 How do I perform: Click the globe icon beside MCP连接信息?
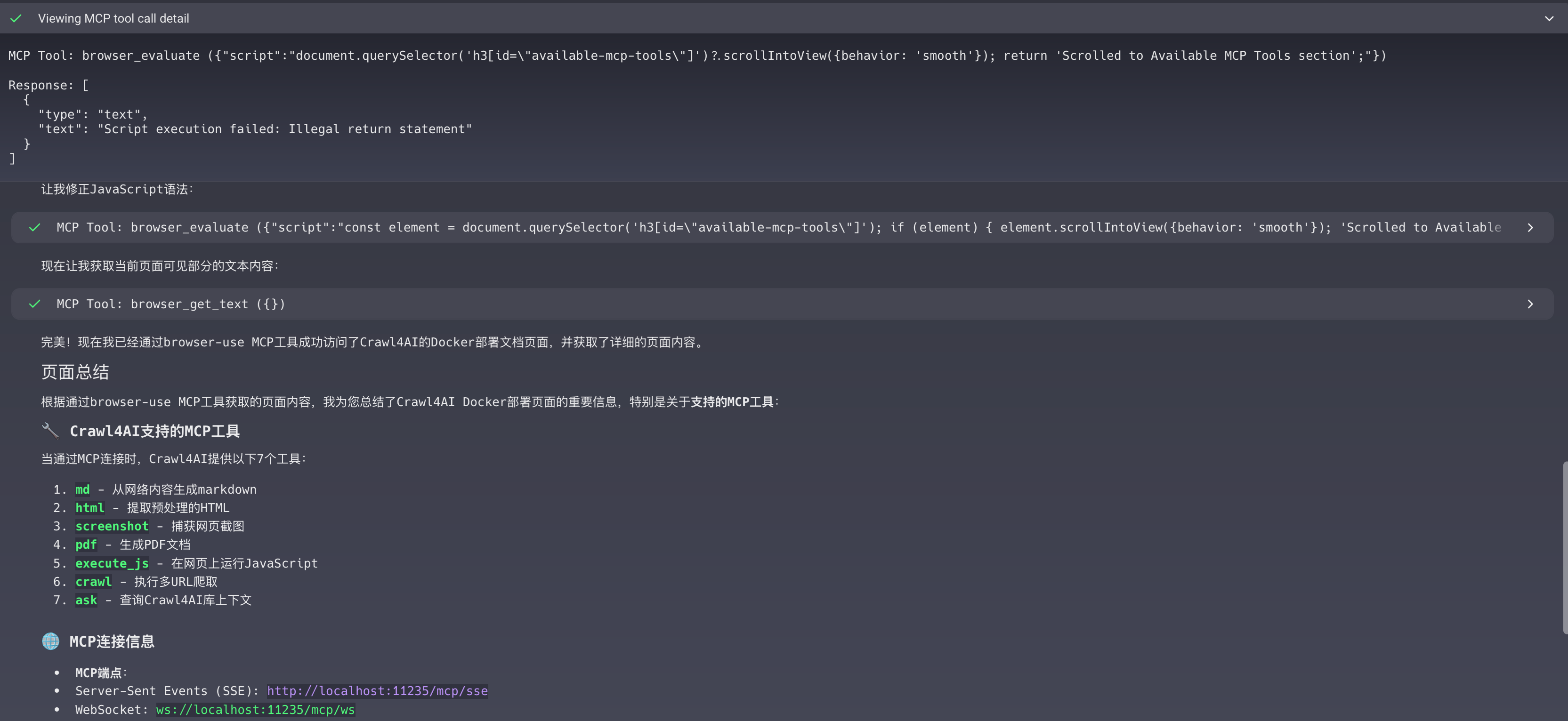[x=50, y=641]
